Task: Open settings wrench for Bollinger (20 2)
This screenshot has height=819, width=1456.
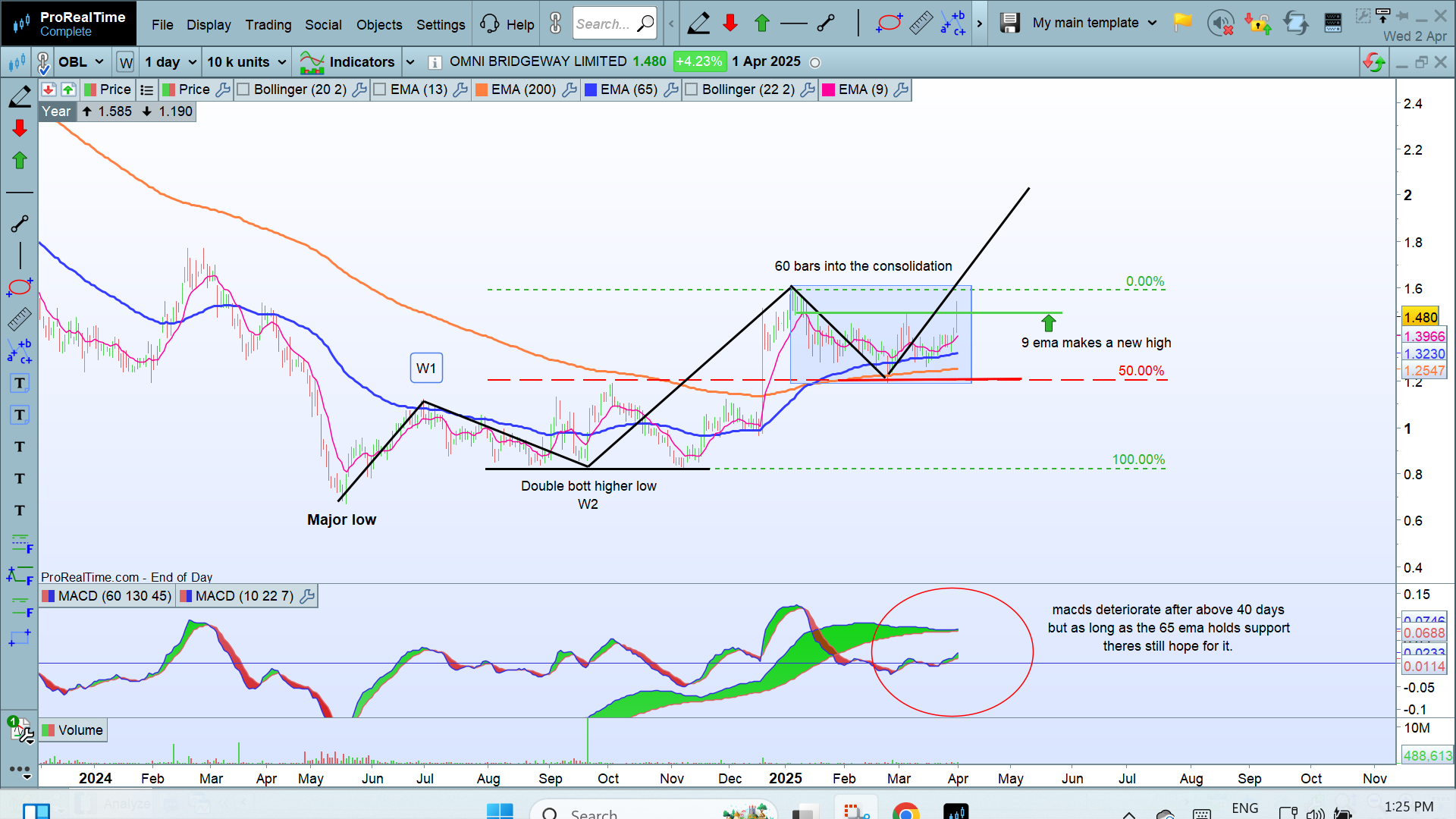Action: (x=360, y=89)
